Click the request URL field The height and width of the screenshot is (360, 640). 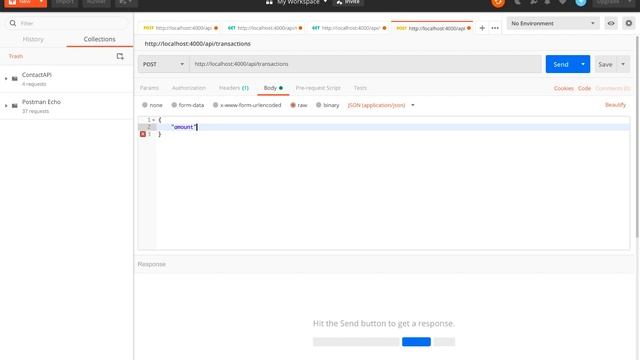coord(365,64)
